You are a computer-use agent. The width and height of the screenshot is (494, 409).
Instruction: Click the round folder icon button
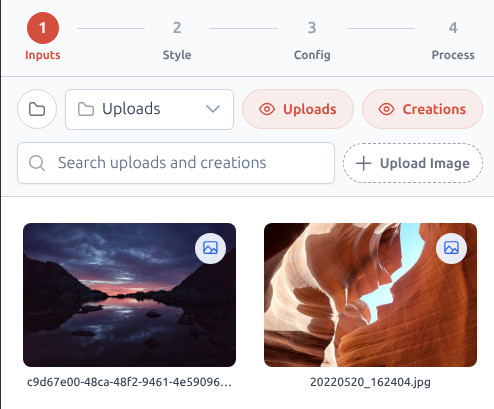click(x=37, y=109)
